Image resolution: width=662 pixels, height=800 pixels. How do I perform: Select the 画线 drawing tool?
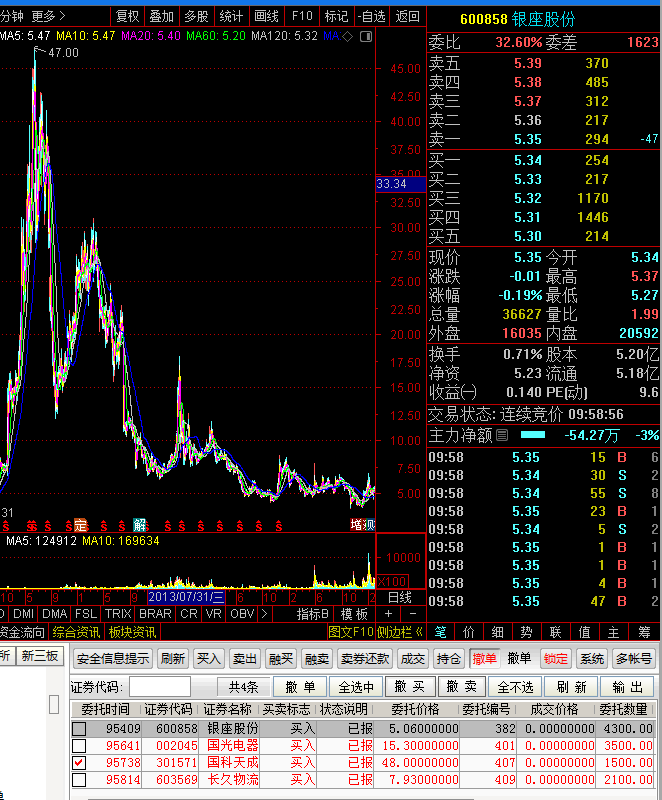click(266, 17)
